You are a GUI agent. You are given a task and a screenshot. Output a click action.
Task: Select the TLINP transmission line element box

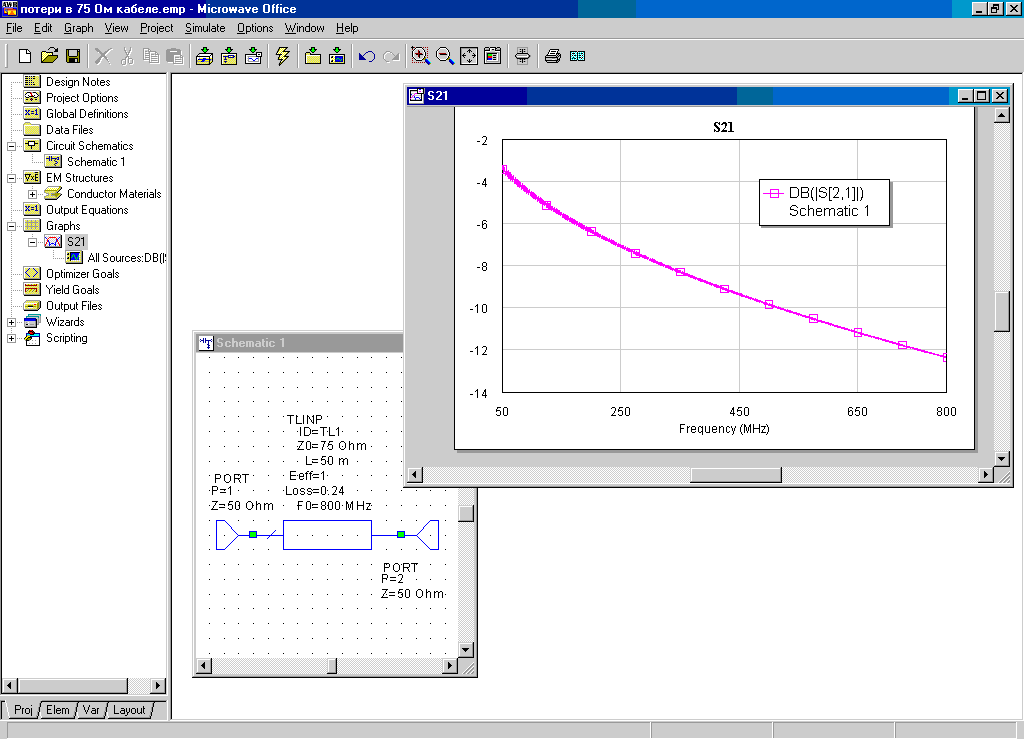(327, 535)
